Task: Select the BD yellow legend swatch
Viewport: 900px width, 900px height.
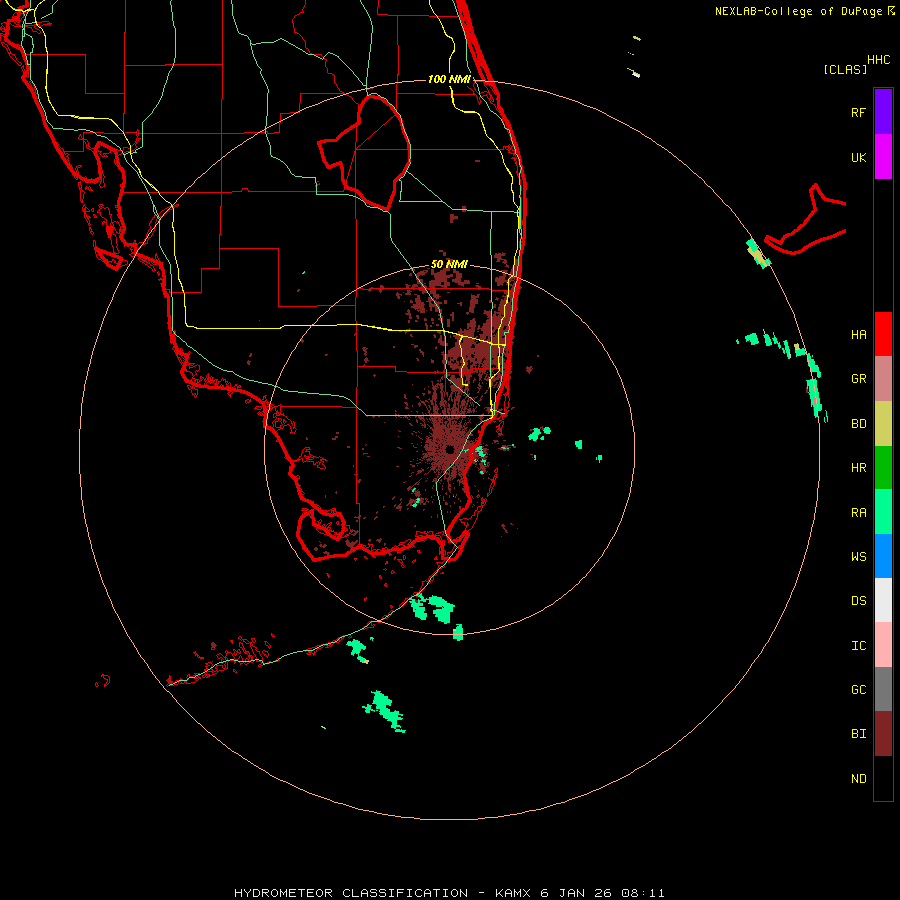Action: [x=883, y=424]
